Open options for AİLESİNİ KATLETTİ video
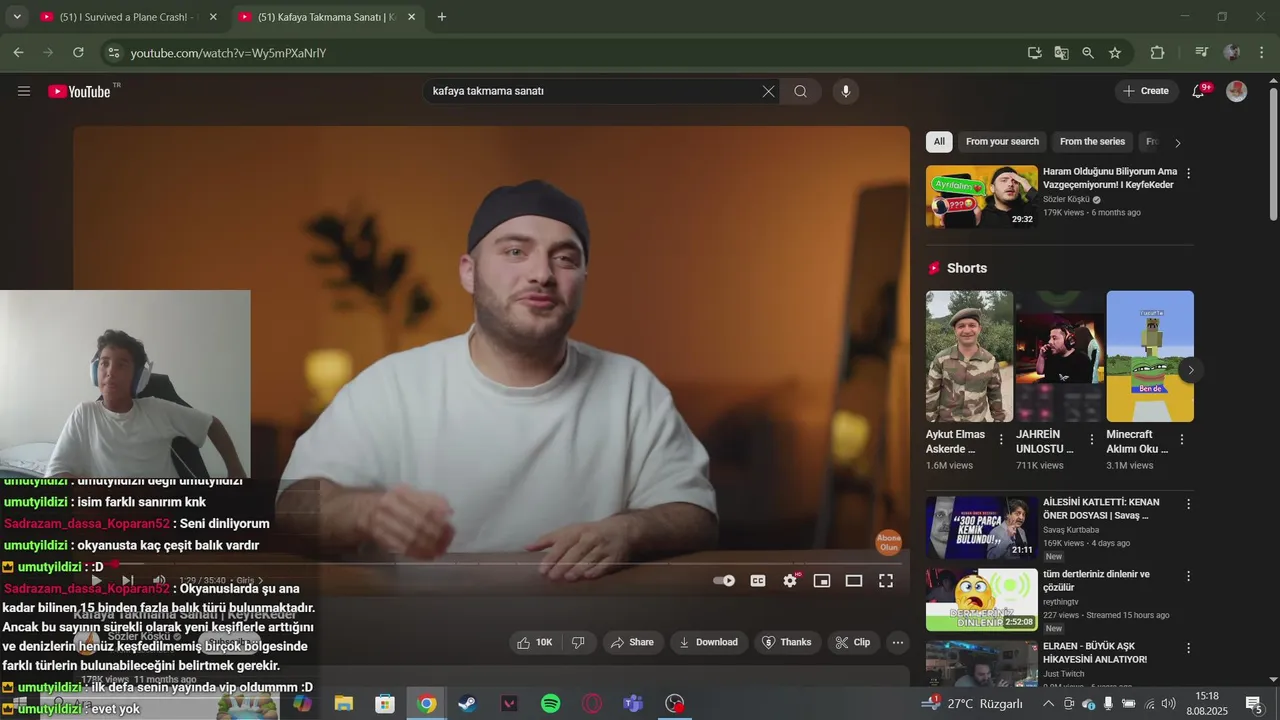This screenshot has width=1280, height=720. [x=1188, y=504]
